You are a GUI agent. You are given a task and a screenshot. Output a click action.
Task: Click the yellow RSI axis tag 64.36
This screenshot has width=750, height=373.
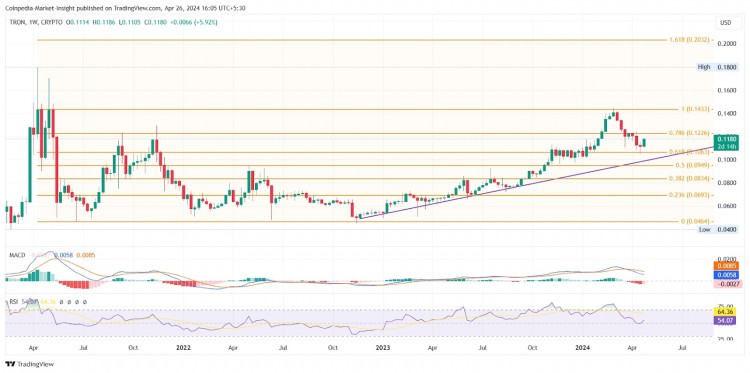(x=726, y=313)
